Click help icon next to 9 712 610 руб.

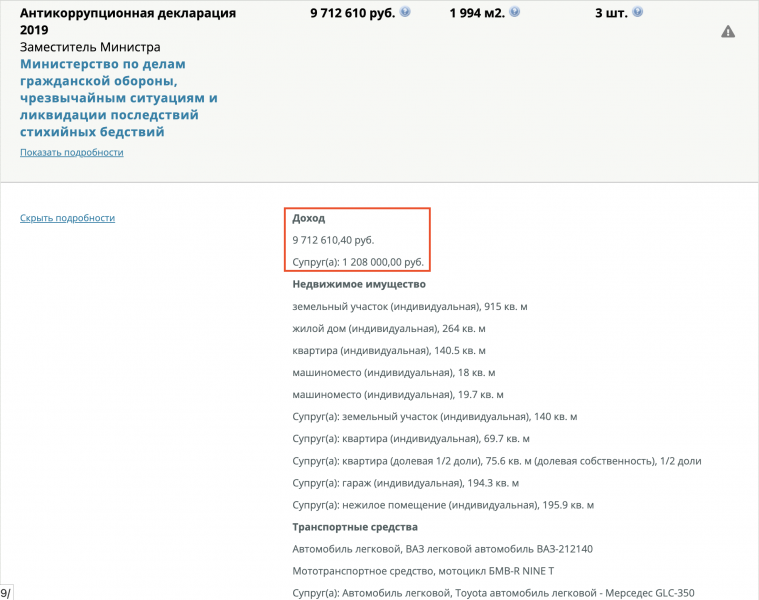[405, 12]
